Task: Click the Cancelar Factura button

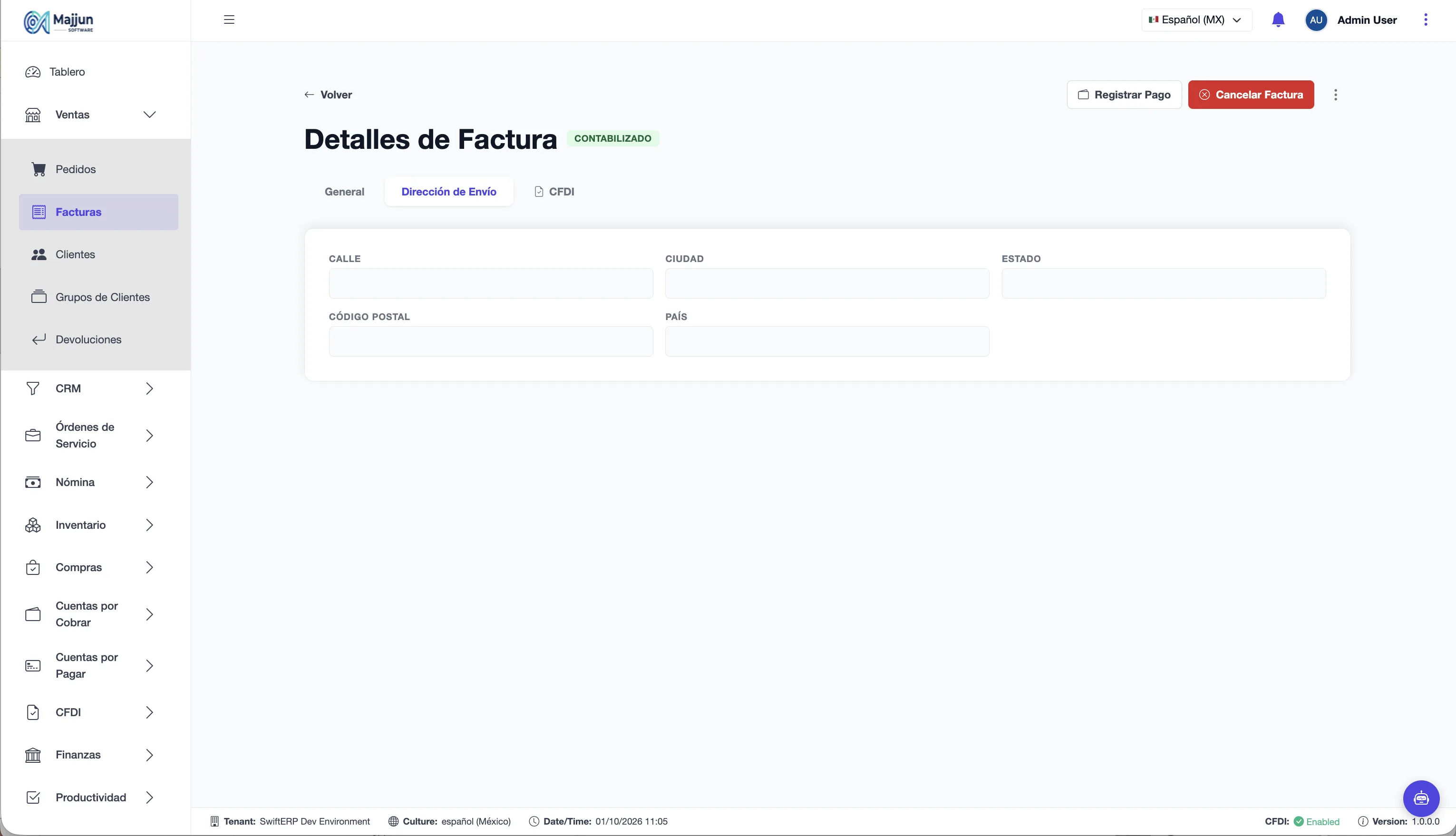Action: (x=1251, y=95)
